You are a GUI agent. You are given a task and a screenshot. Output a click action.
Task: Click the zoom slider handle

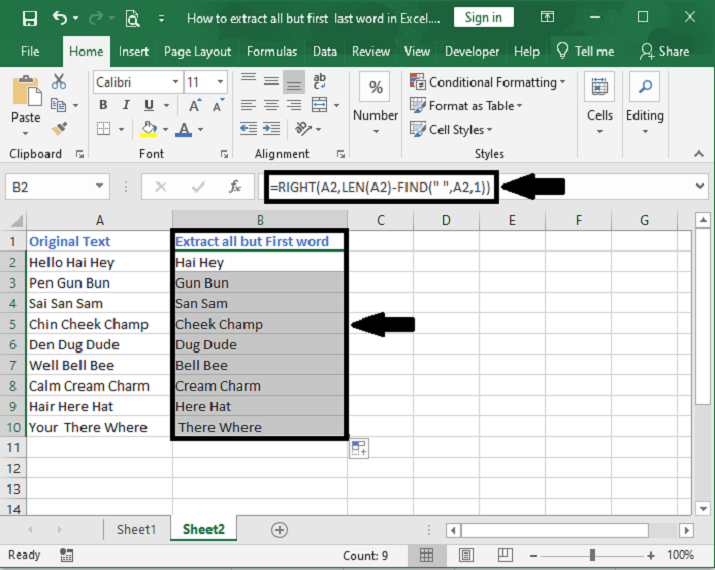pos(592,555)
